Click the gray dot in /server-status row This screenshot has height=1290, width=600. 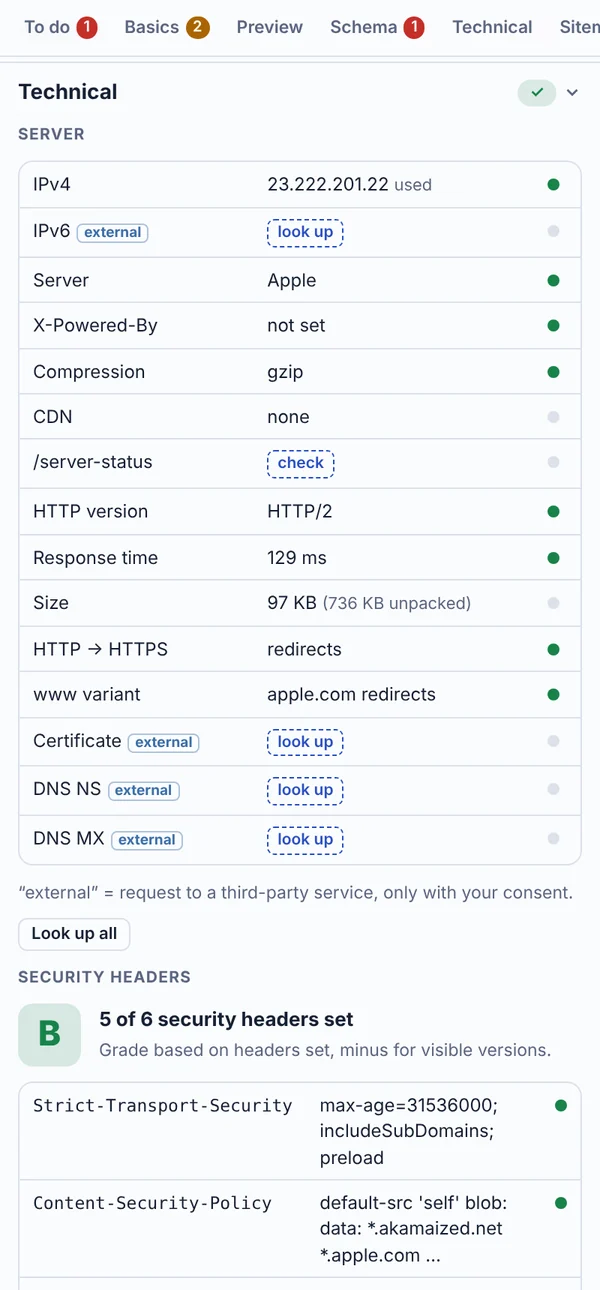click(x=554, y=463)
